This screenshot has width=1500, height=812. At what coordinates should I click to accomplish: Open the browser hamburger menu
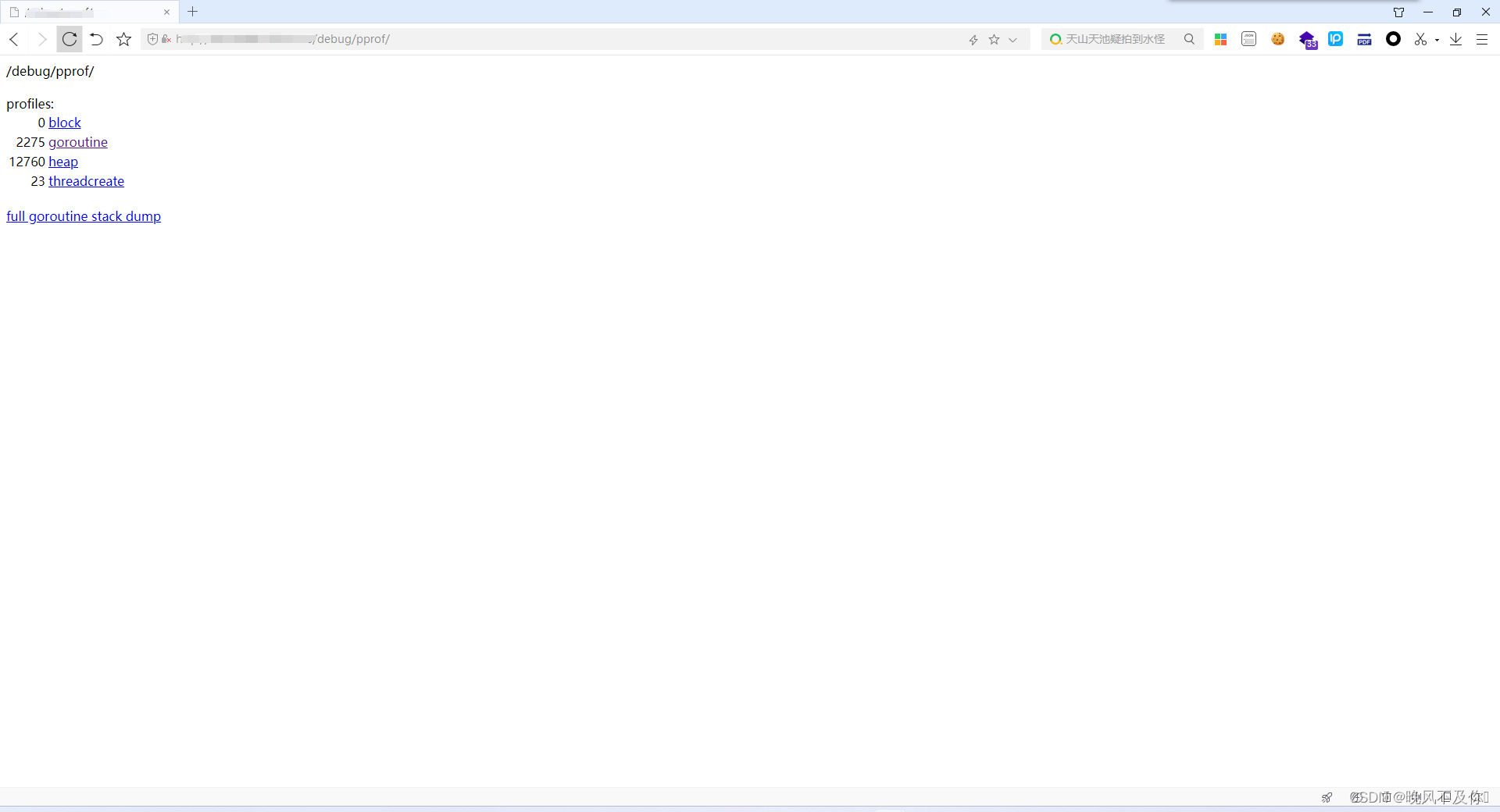point(1482,39)
